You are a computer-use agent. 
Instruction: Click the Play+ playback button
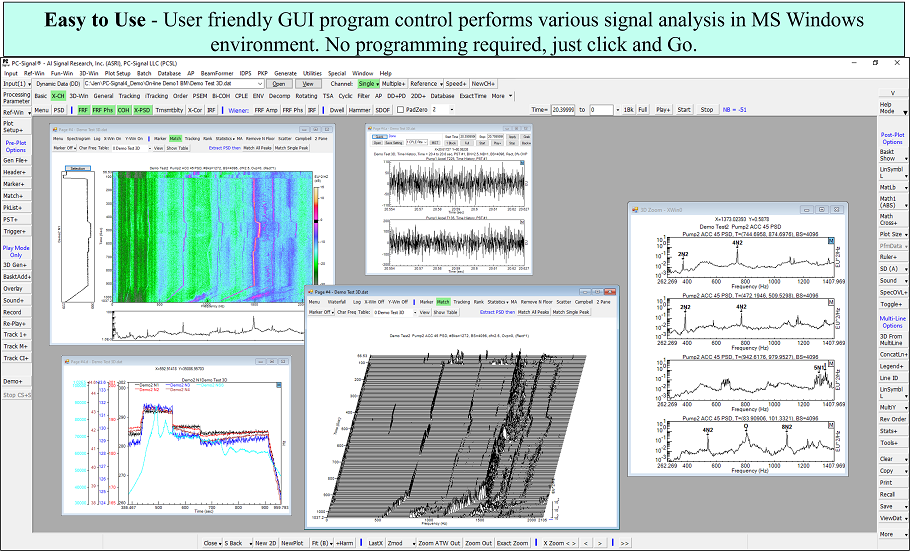pos(663,109)
